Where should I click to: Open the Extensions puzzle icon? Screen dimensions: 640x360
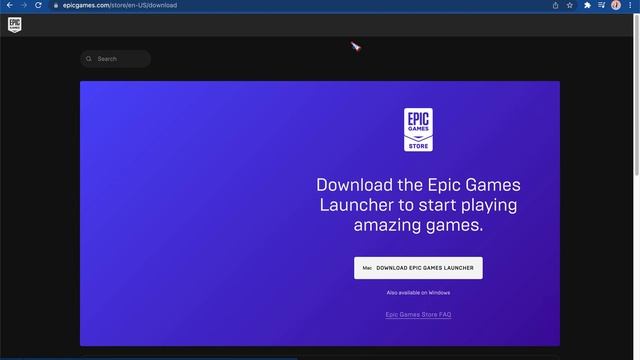click(x=587, y=5)
